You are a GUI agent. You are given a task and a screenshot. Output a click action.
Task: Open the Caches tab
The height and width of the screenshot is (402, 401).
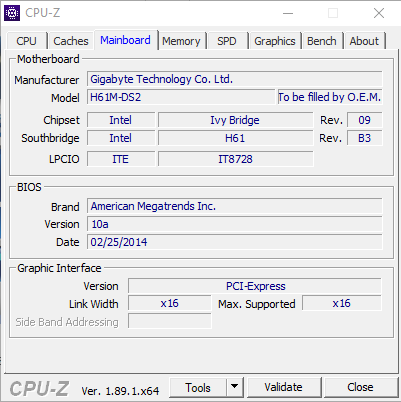(x=71, y=41)
